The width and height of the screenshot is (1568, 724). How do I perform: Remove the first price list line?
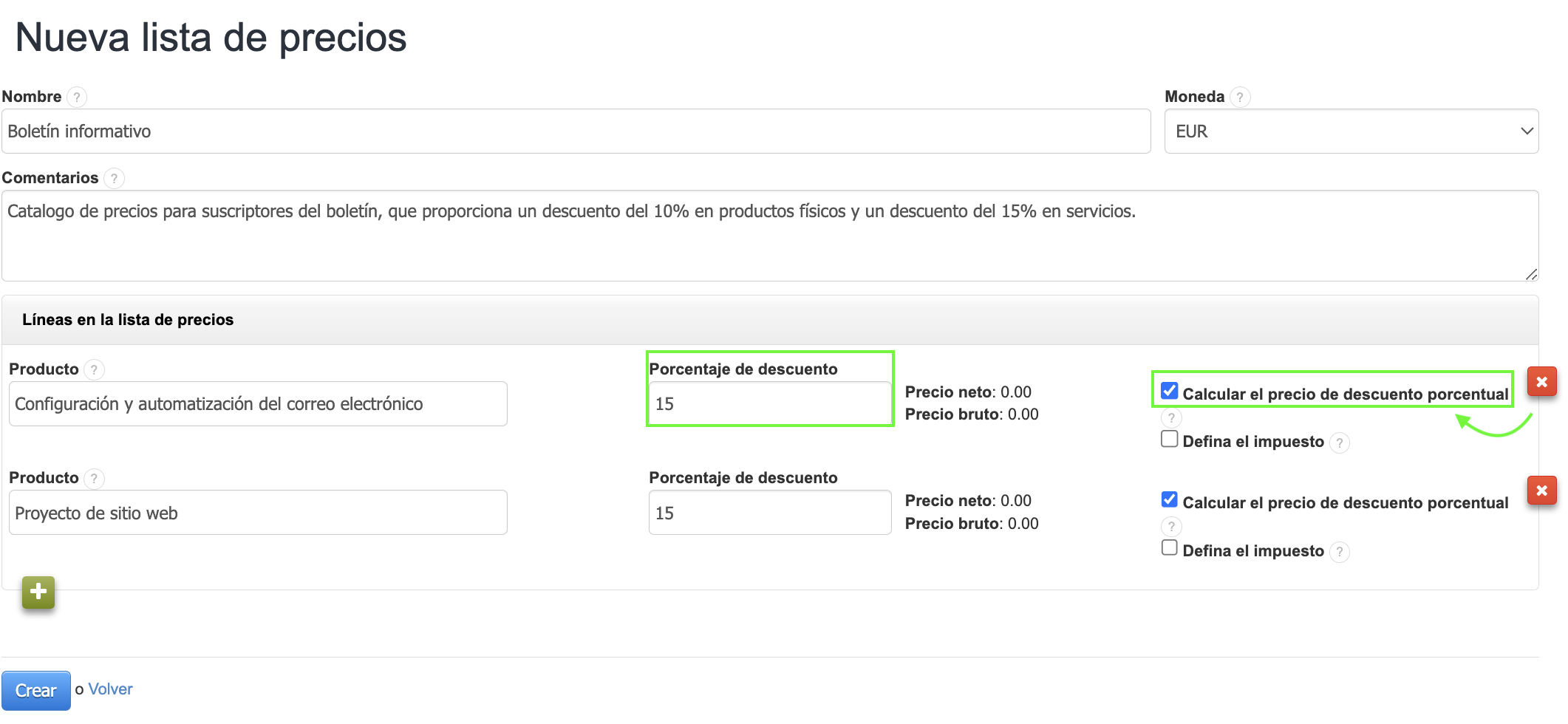point(1541,382)
